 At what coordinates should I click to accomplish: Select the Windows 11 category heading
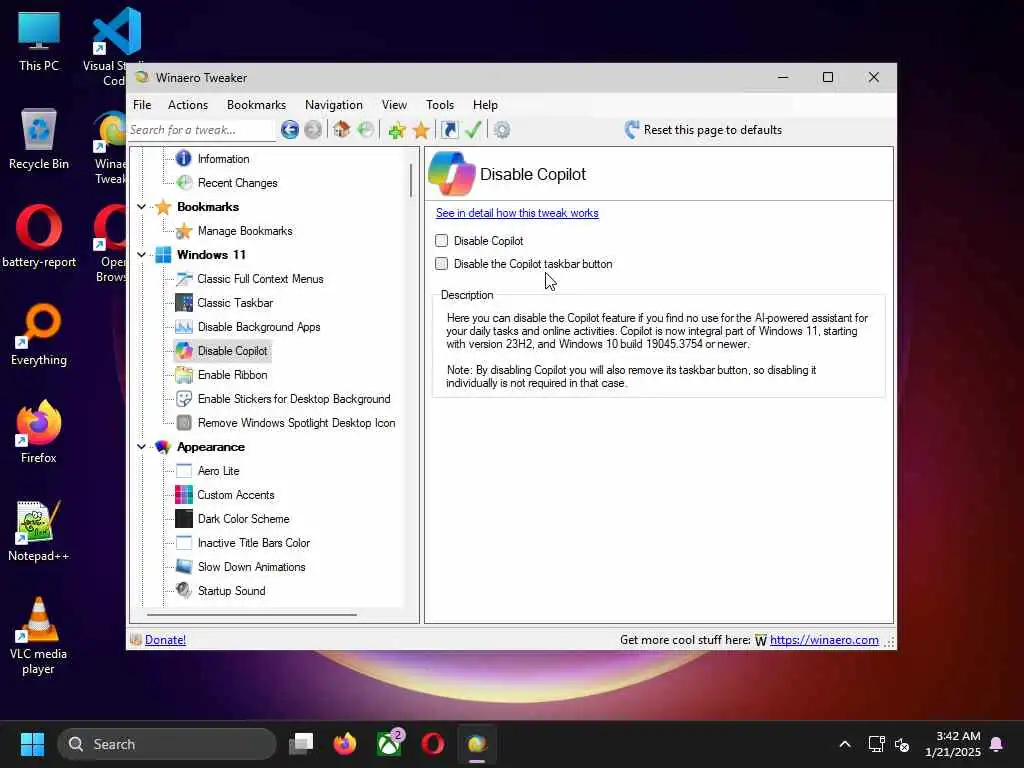(x=211, y=255)
